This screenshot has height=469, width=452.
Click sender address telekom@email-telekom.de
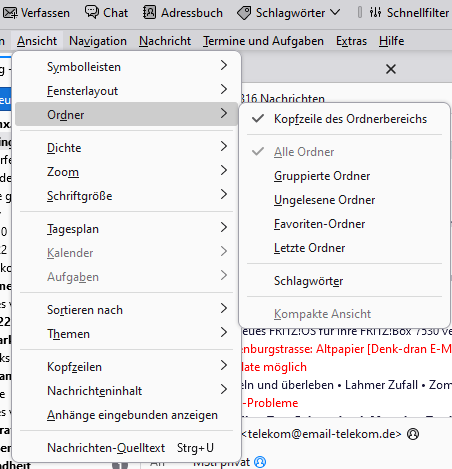321,434
